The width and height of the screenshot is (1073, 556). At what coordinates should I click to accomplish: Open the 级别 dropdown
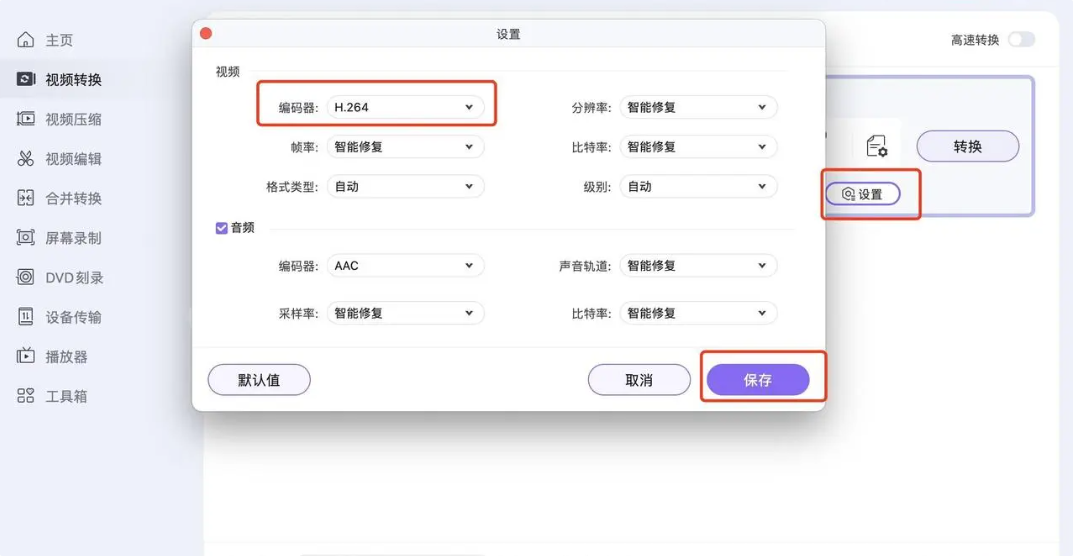(699, 186)
